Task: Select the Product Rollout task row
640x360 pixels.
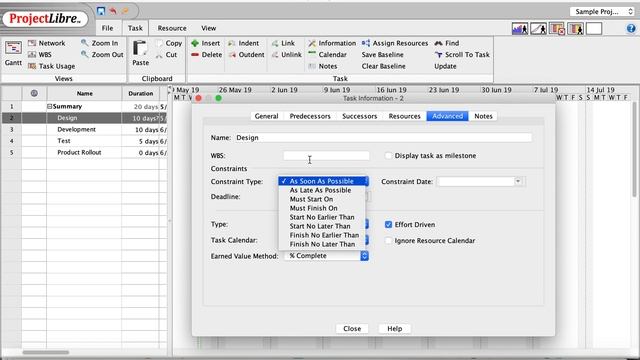Action: [84, 152]
